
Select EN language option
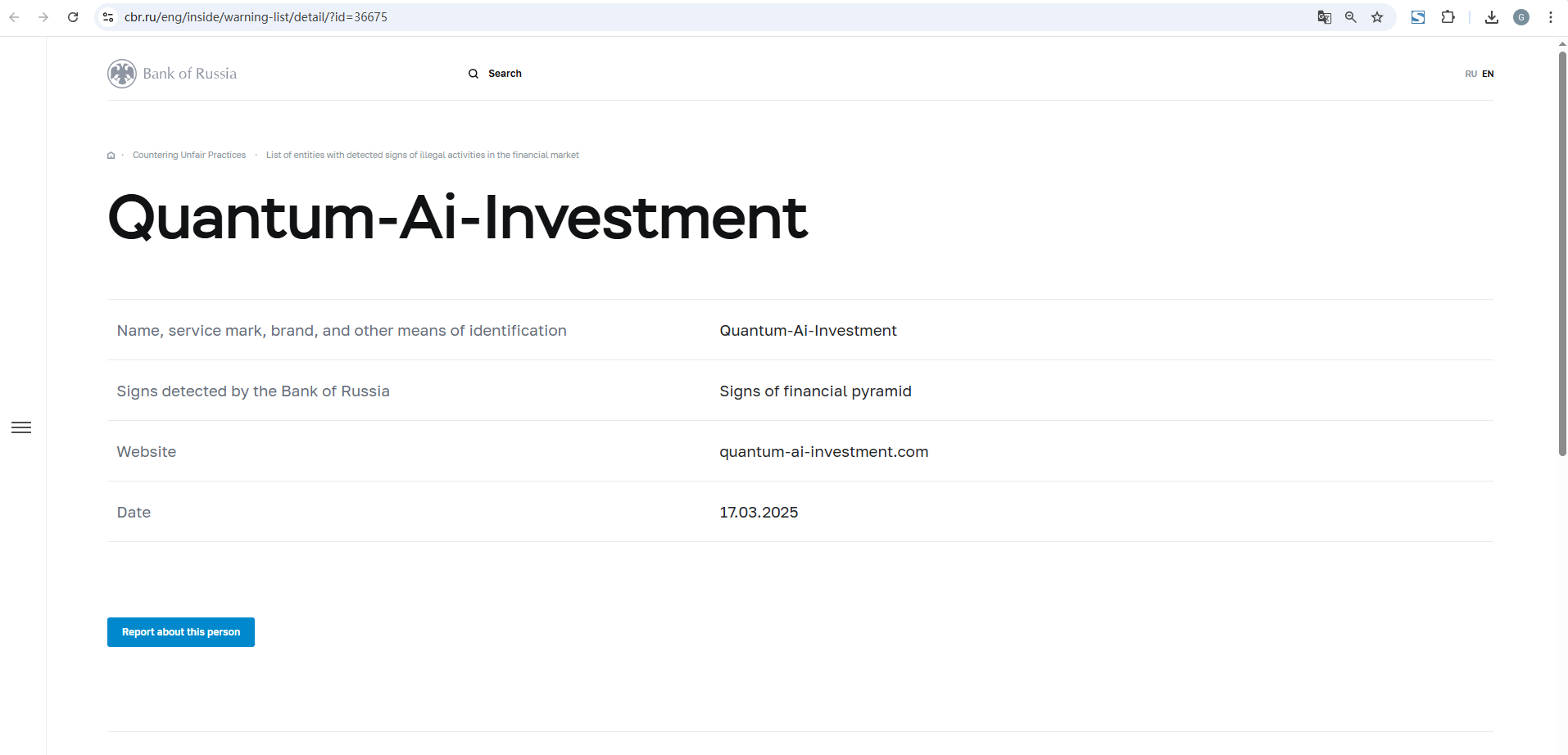[1488, 74]
